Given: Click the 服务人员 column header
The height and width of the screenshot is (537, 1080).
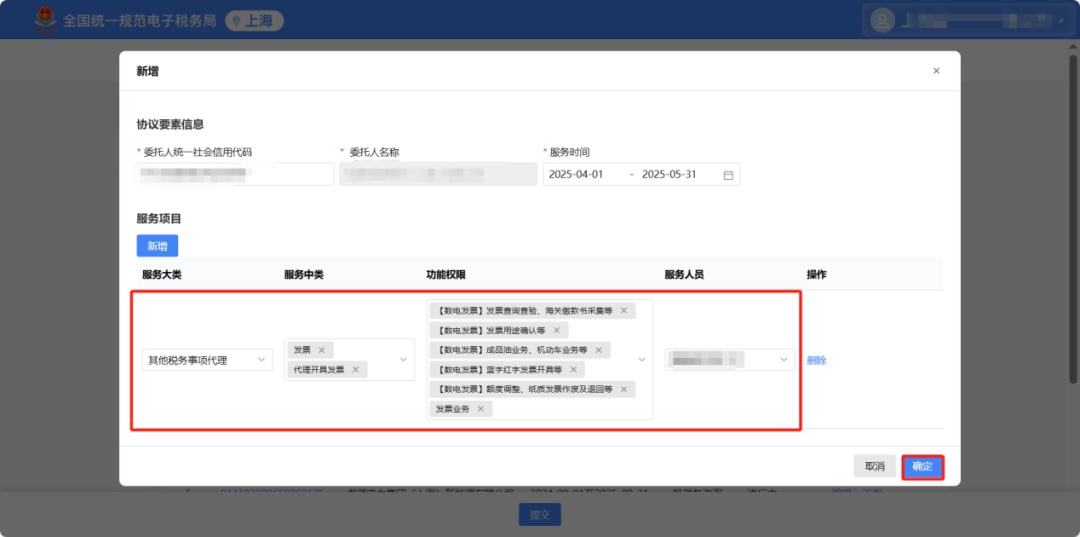Looking at the screenshot, I should (684, 275).
